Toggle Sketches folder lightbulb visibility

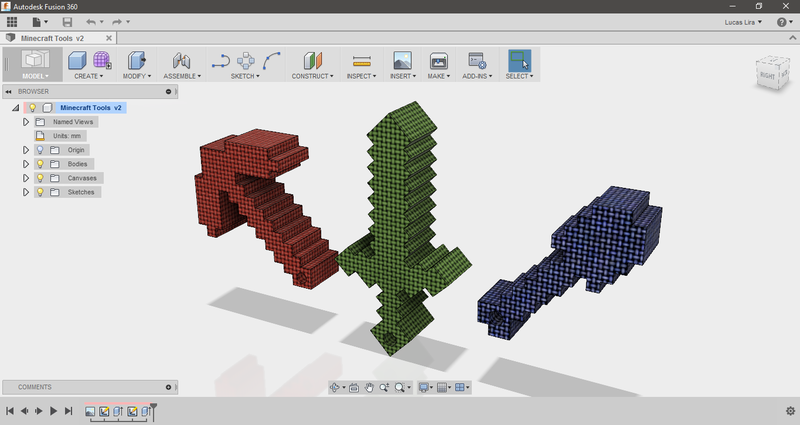tap(40, 192)
